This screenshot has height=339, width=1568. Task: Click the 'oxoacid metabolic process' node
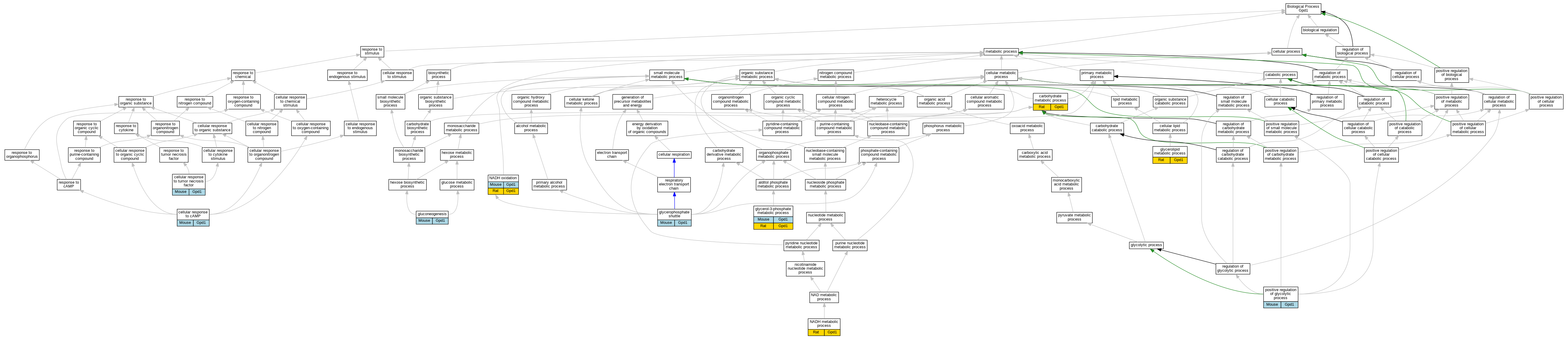point(1027,128)
